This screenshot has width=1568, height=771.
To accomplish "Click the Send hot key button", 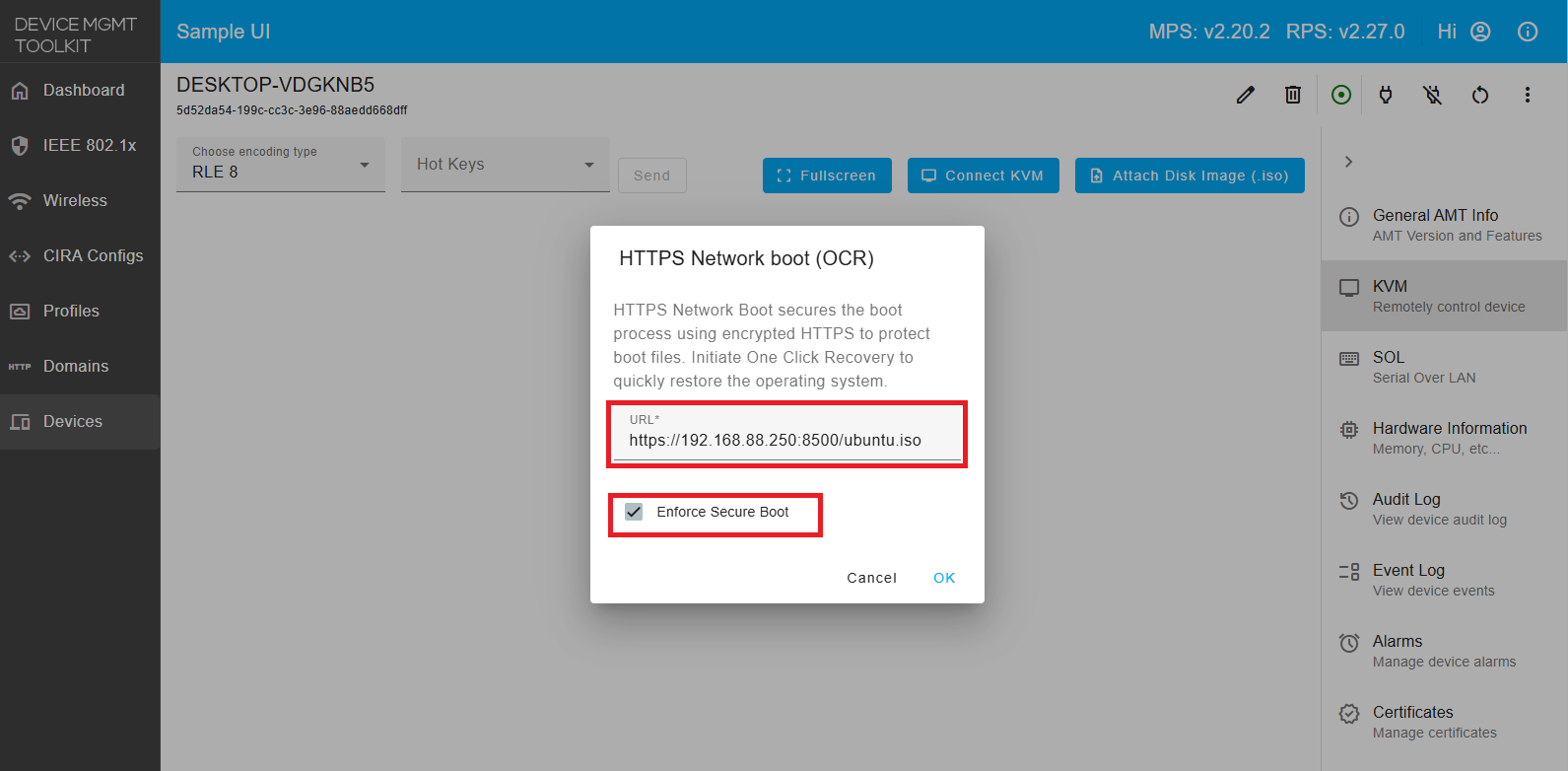I will click(x=652, y=175).
